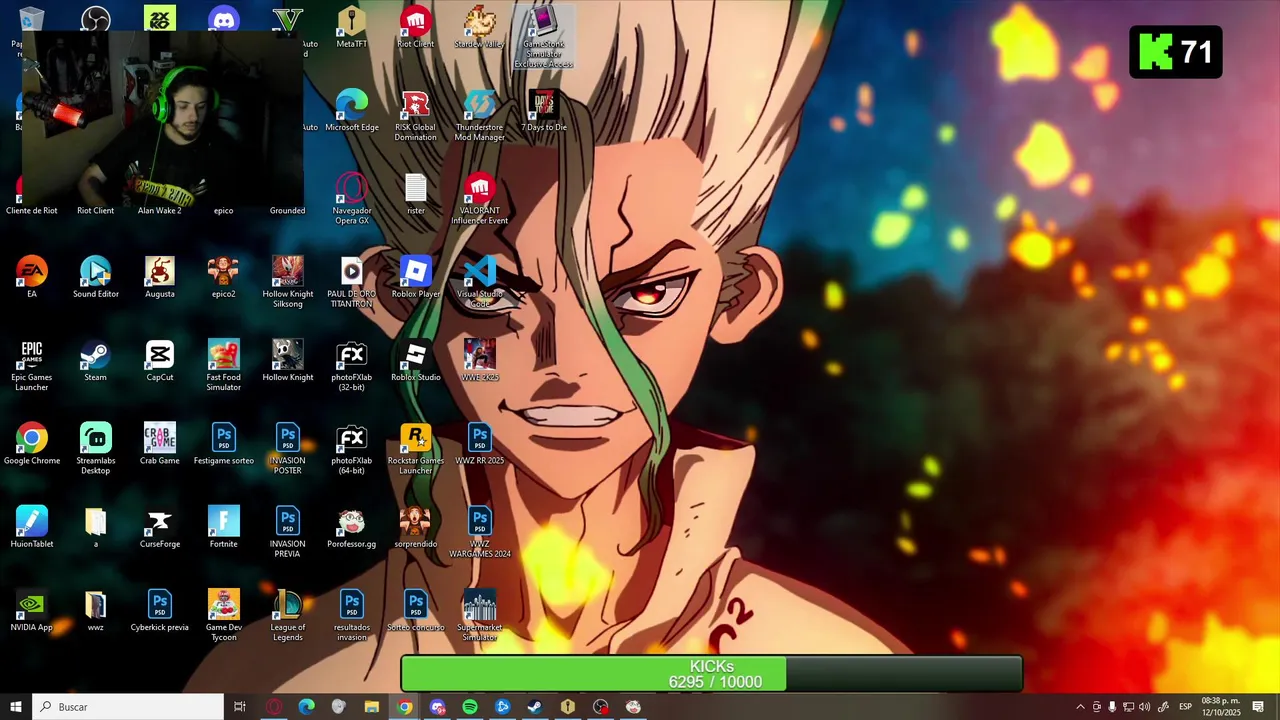Open Spotify from the taskbar
Viewport: 1280px width, 720px height.
click(470, 707)
